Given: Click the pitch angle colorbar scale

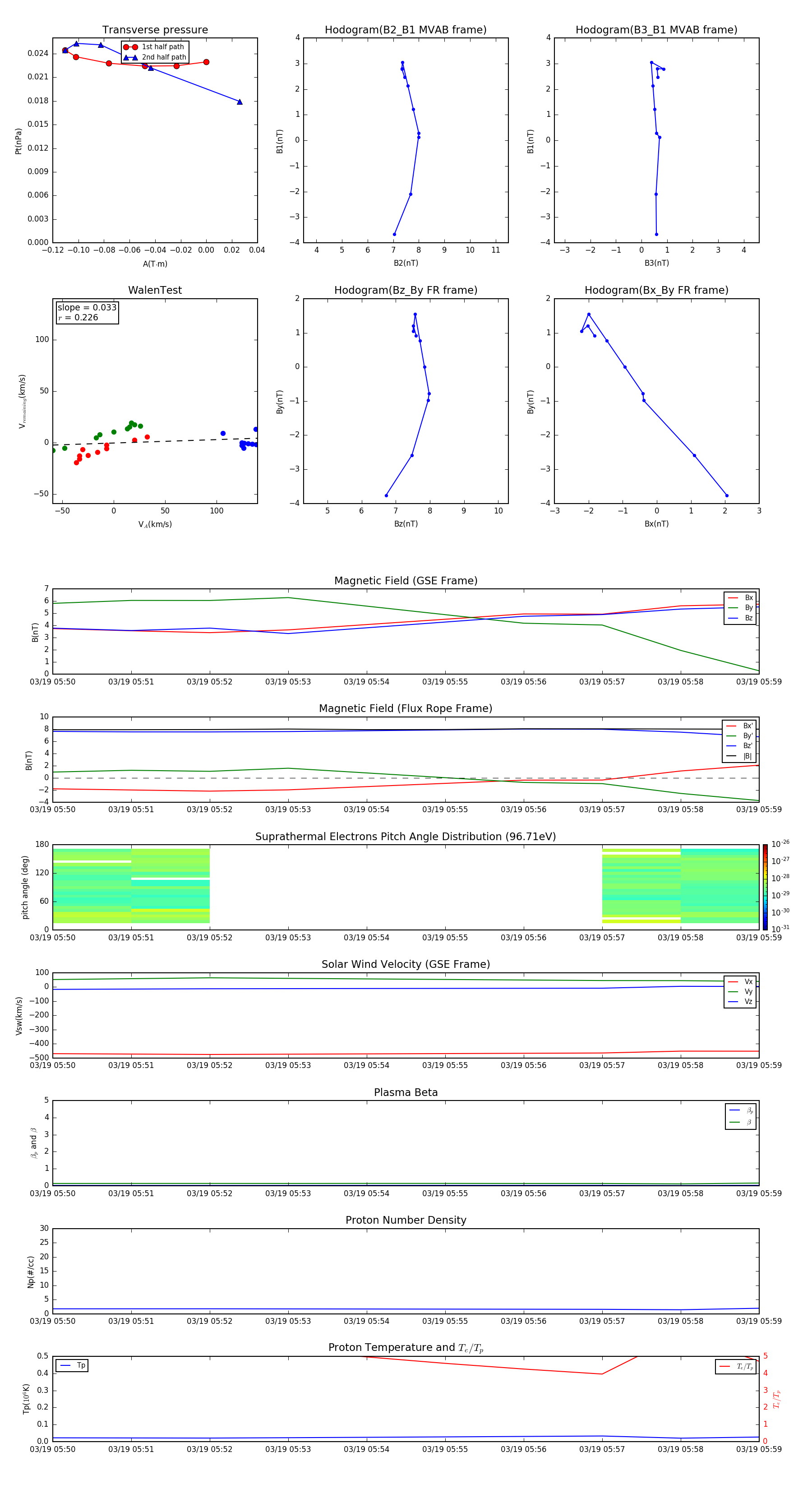Looking at the screenshot, I should pyautogui.click(x=765, y=887).
